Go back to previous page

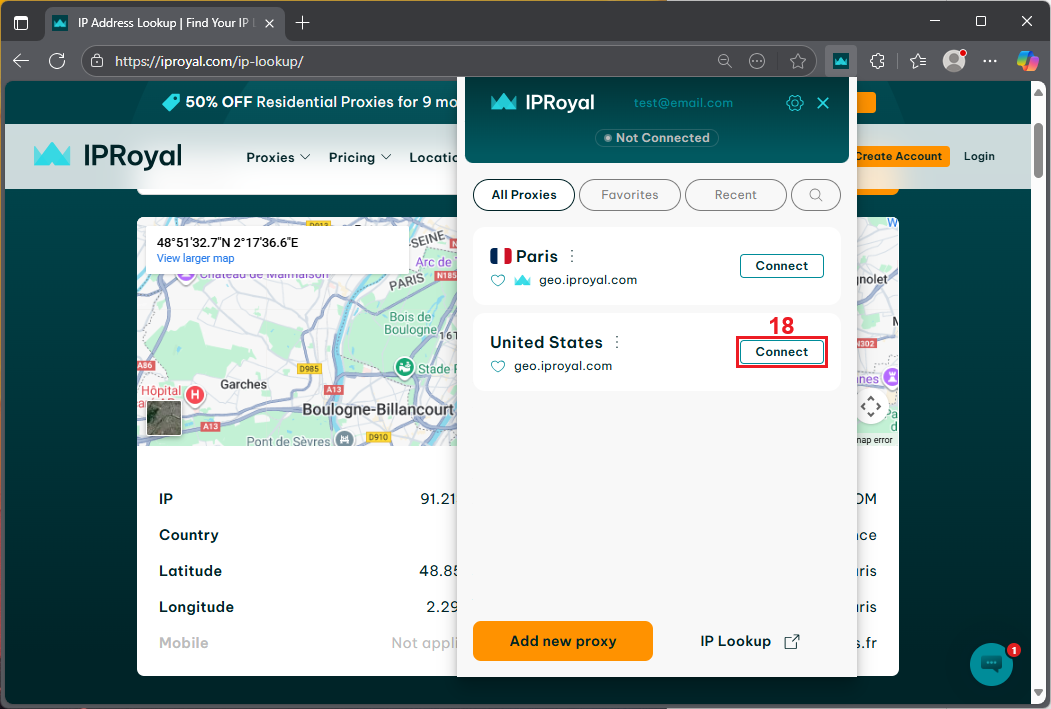[21, 61]
